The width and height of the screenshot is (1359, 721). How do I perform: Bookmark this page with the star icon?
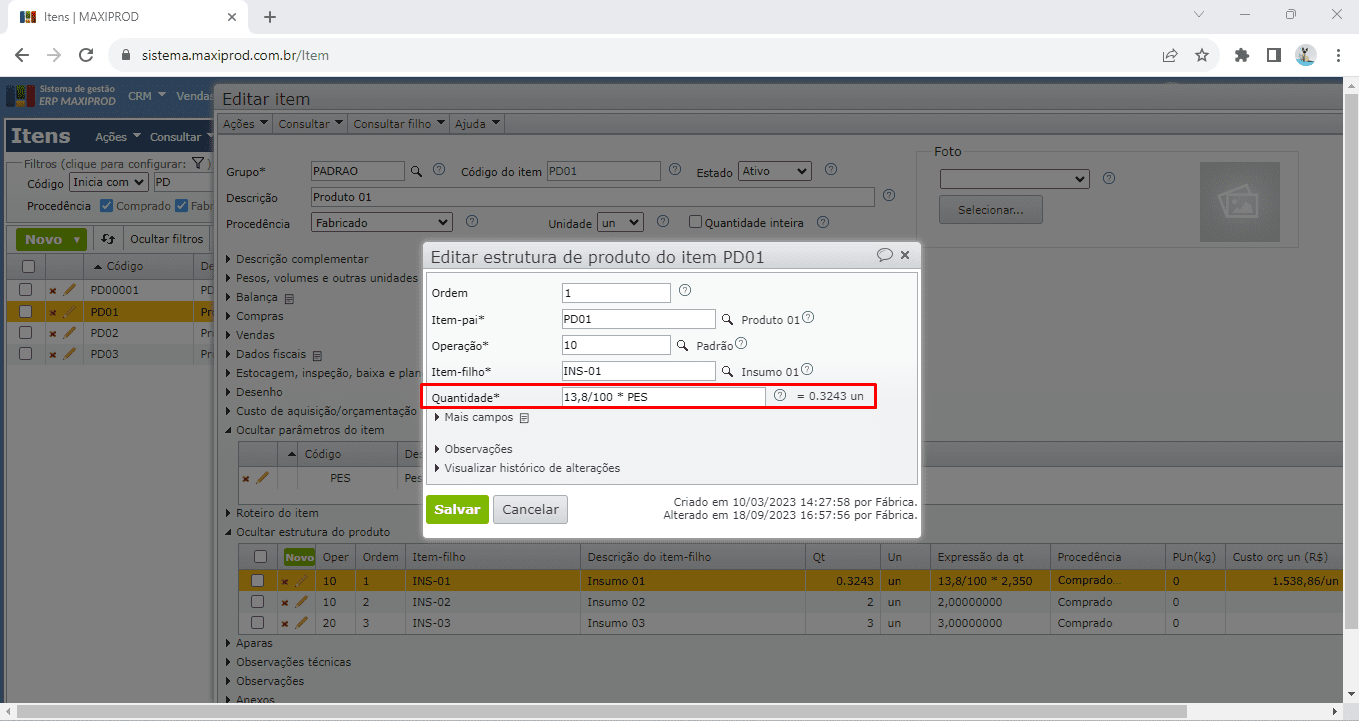[x=1202, y=55]
